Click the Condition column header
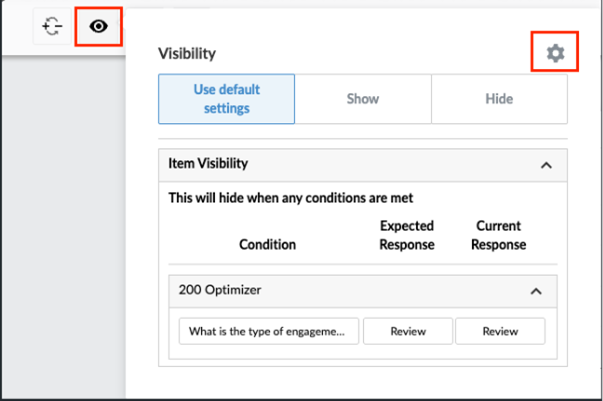Screen dimensions: 603x401 point(267,245)
